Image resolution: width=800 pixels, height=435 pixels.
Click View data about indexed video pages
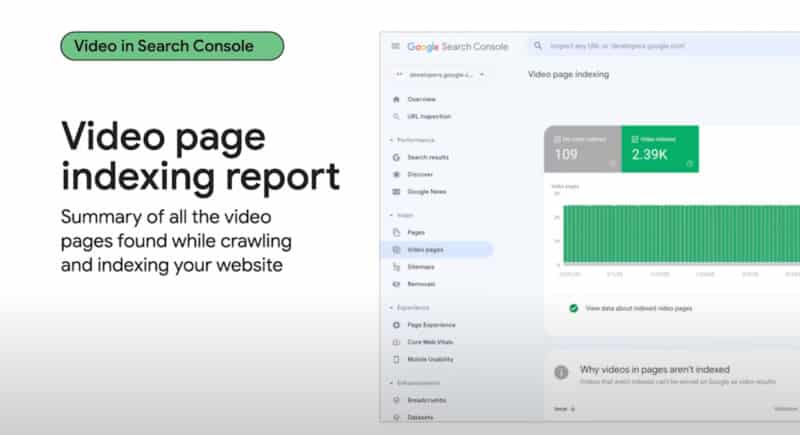[638, 308]
